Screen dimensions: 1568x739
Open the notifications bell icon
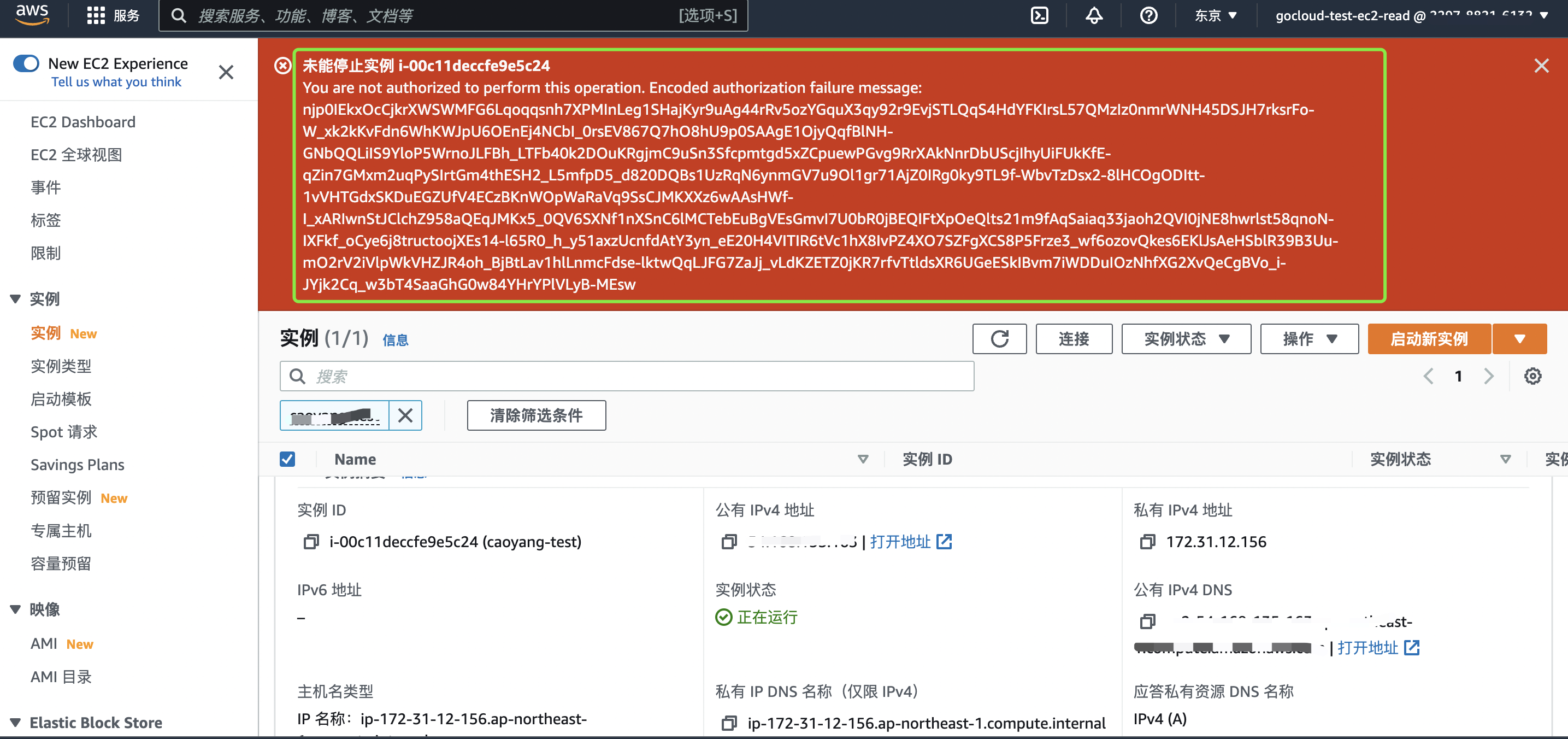(1094, 15)
